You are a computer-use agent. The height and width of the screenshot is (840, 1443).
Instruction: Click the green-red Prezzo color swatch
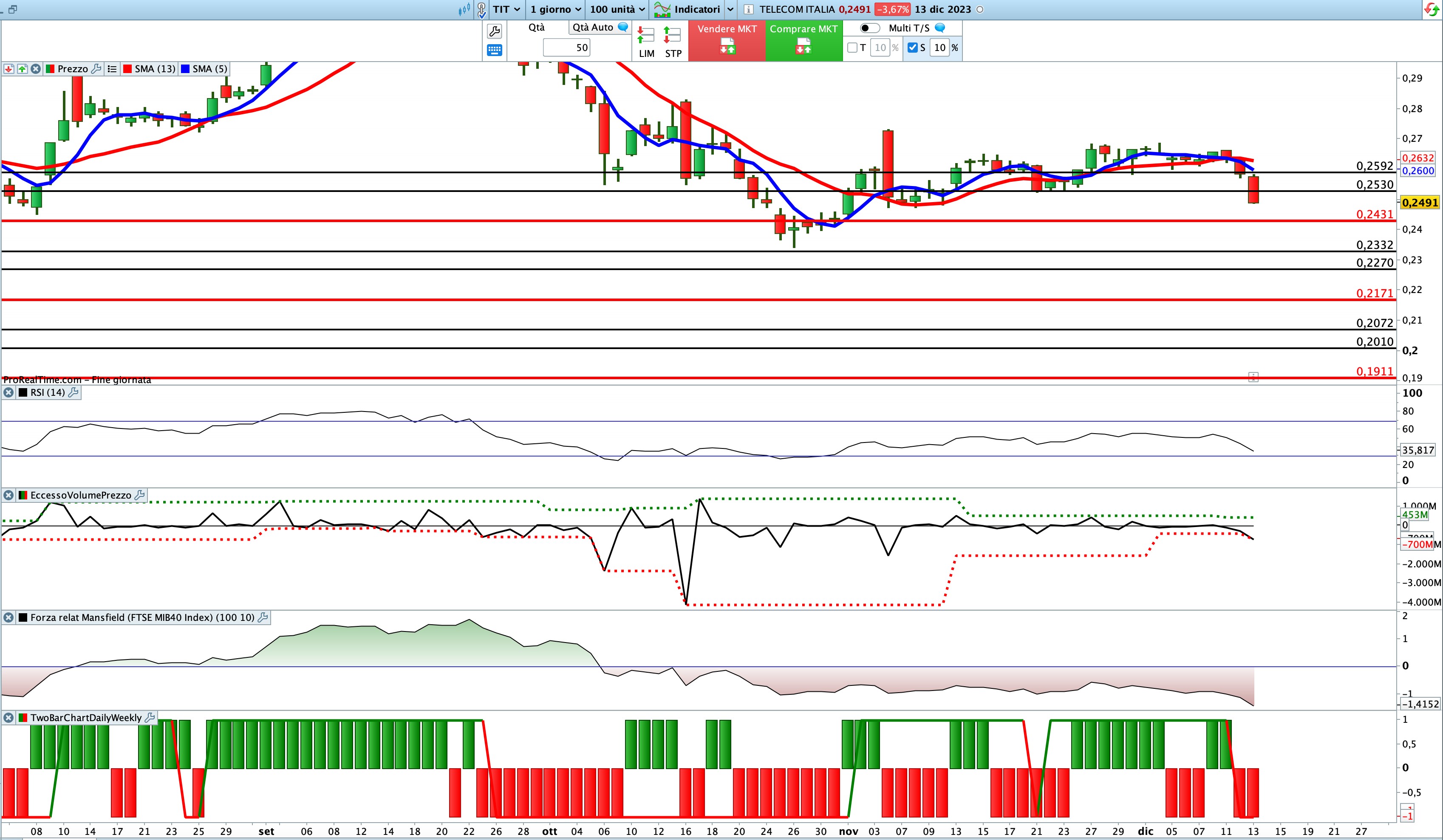50,69
